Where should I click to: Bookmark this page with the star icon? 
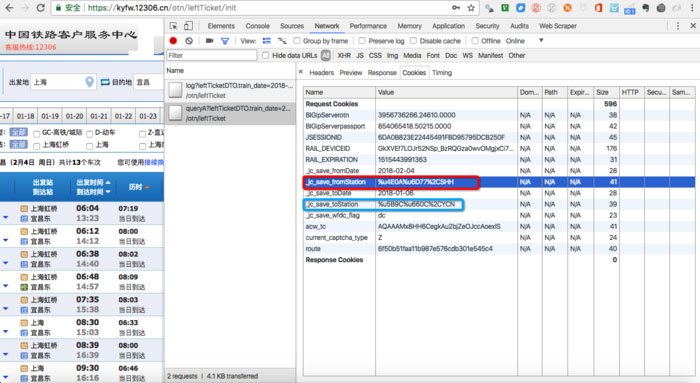471,8
